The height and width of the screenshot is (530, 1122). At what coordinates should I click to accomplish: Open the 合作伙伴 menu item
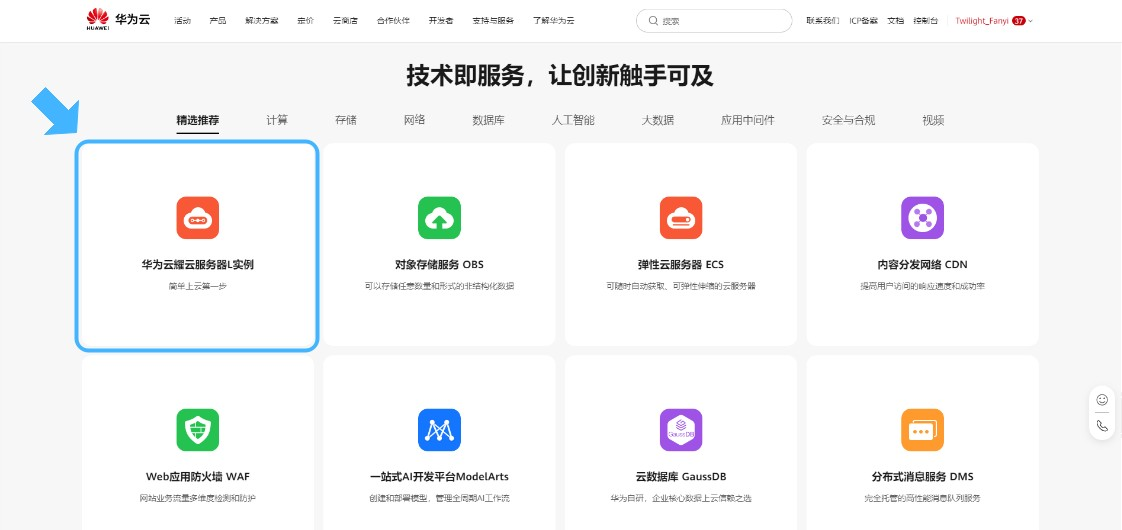[394, 21]
